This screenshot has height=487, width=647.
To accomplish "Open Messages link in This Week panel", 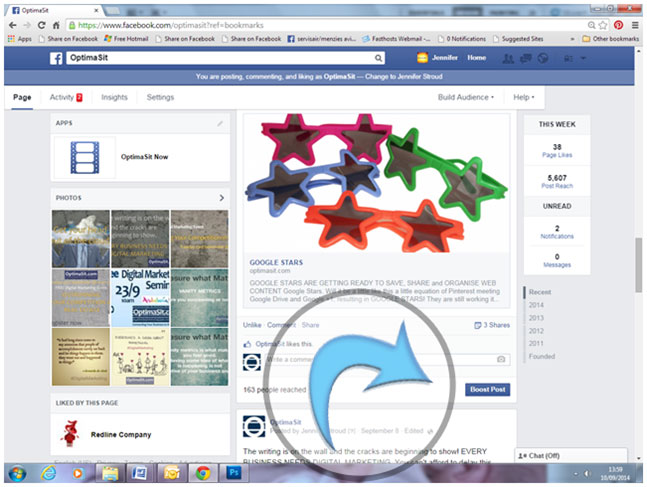I will click(x=557, y=265).
